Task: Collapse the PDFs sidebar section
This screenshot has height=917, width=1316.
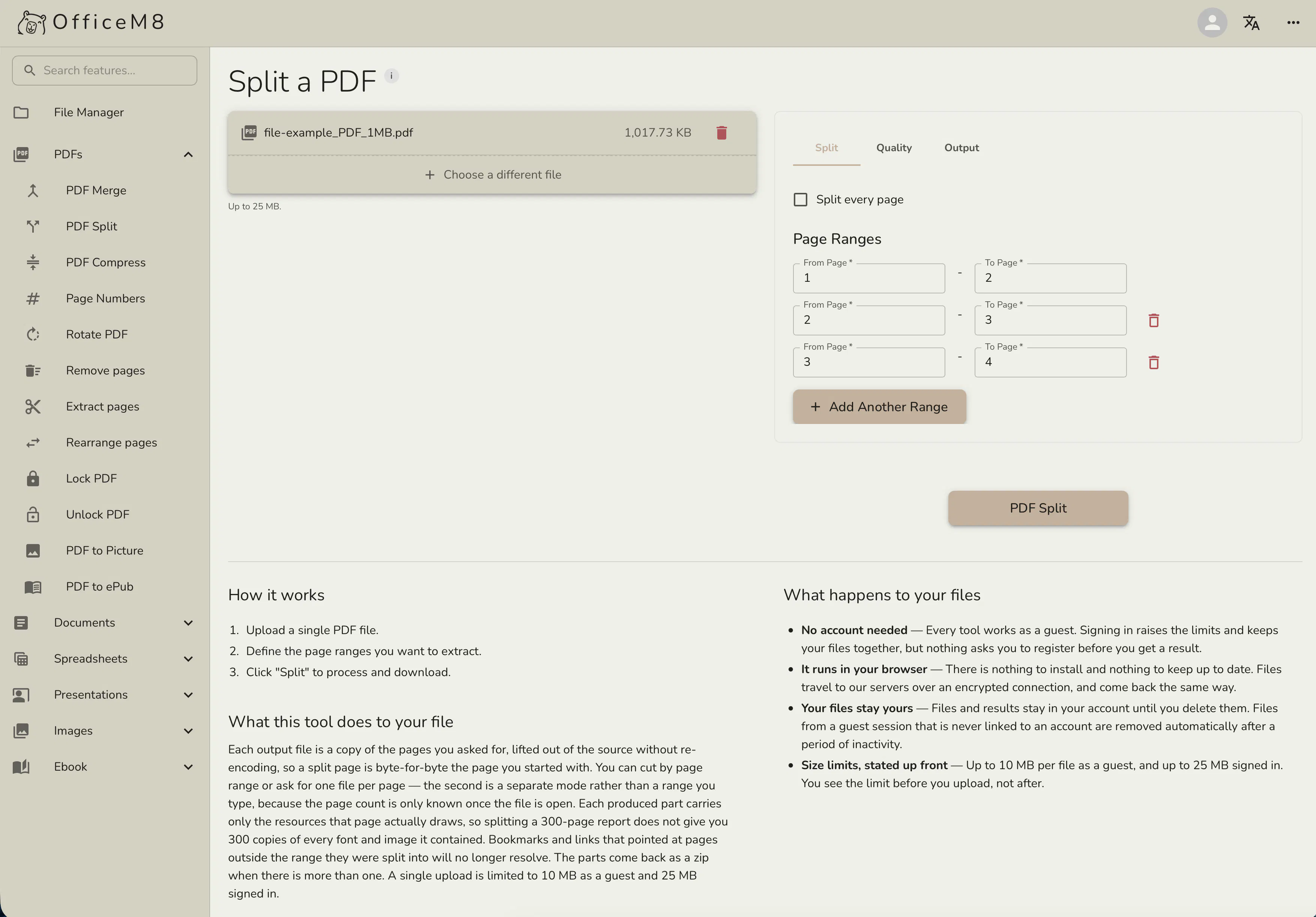Action: [105, 154]
